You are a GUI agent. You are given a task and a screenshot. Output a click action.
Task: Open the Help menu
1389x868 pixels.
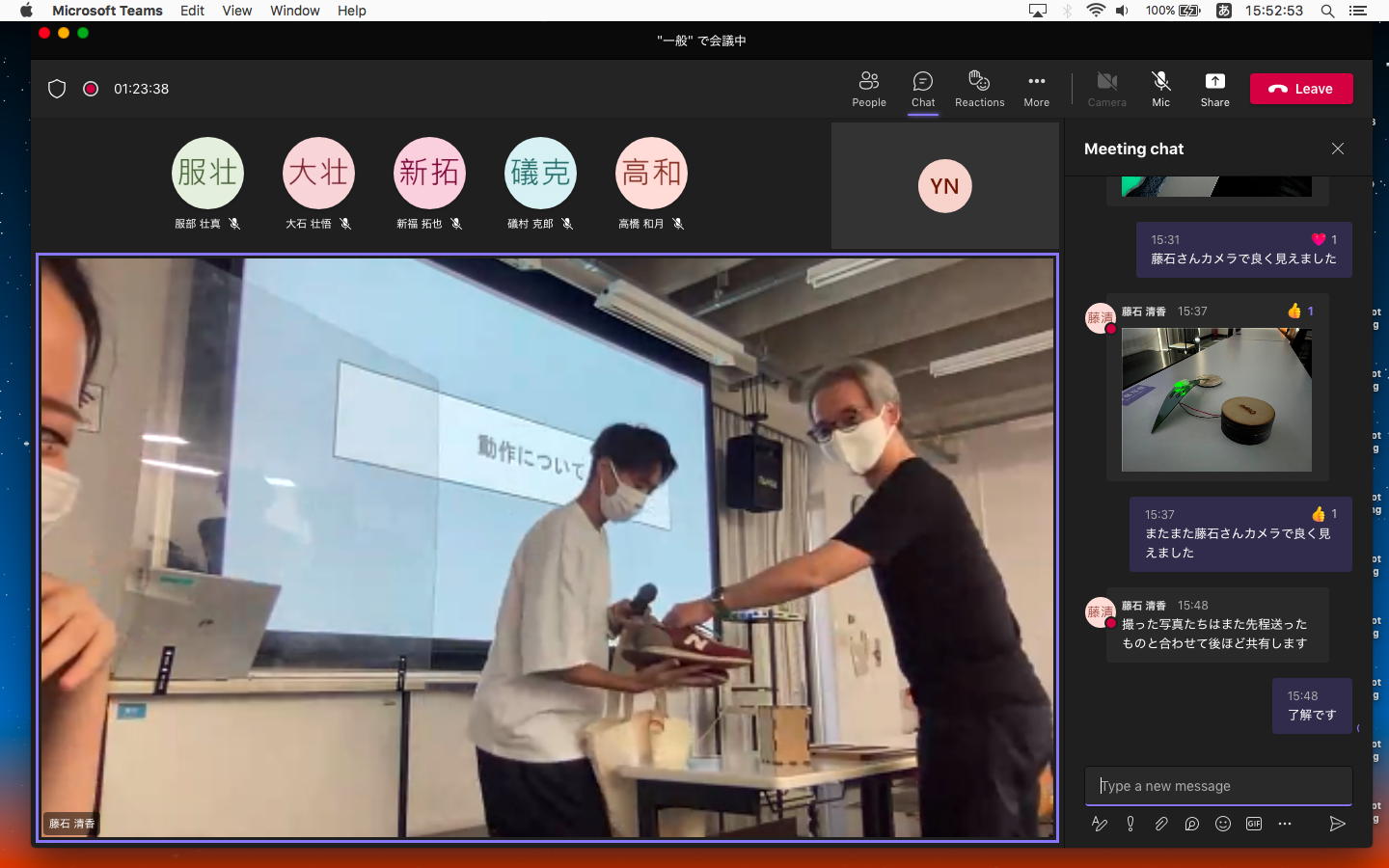click(351, 11)
